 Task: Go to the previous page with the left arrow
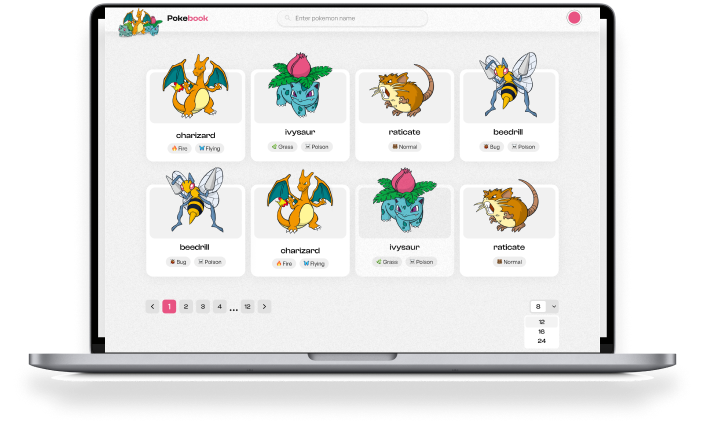coord(152,307)
